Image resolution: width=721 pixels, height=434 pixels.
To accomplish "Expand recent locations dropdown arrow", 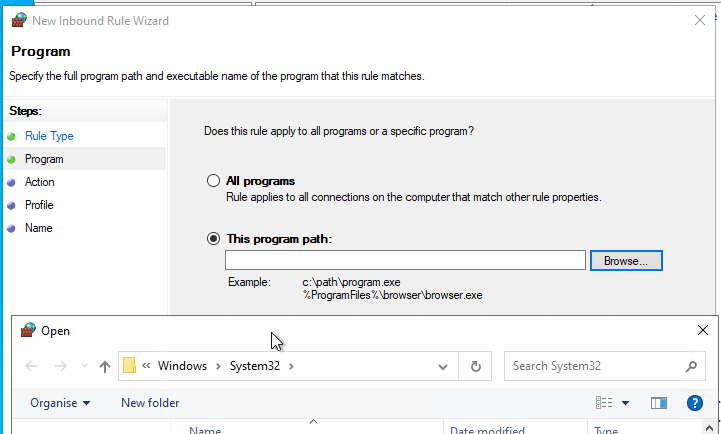I will [x=84, y=366].
